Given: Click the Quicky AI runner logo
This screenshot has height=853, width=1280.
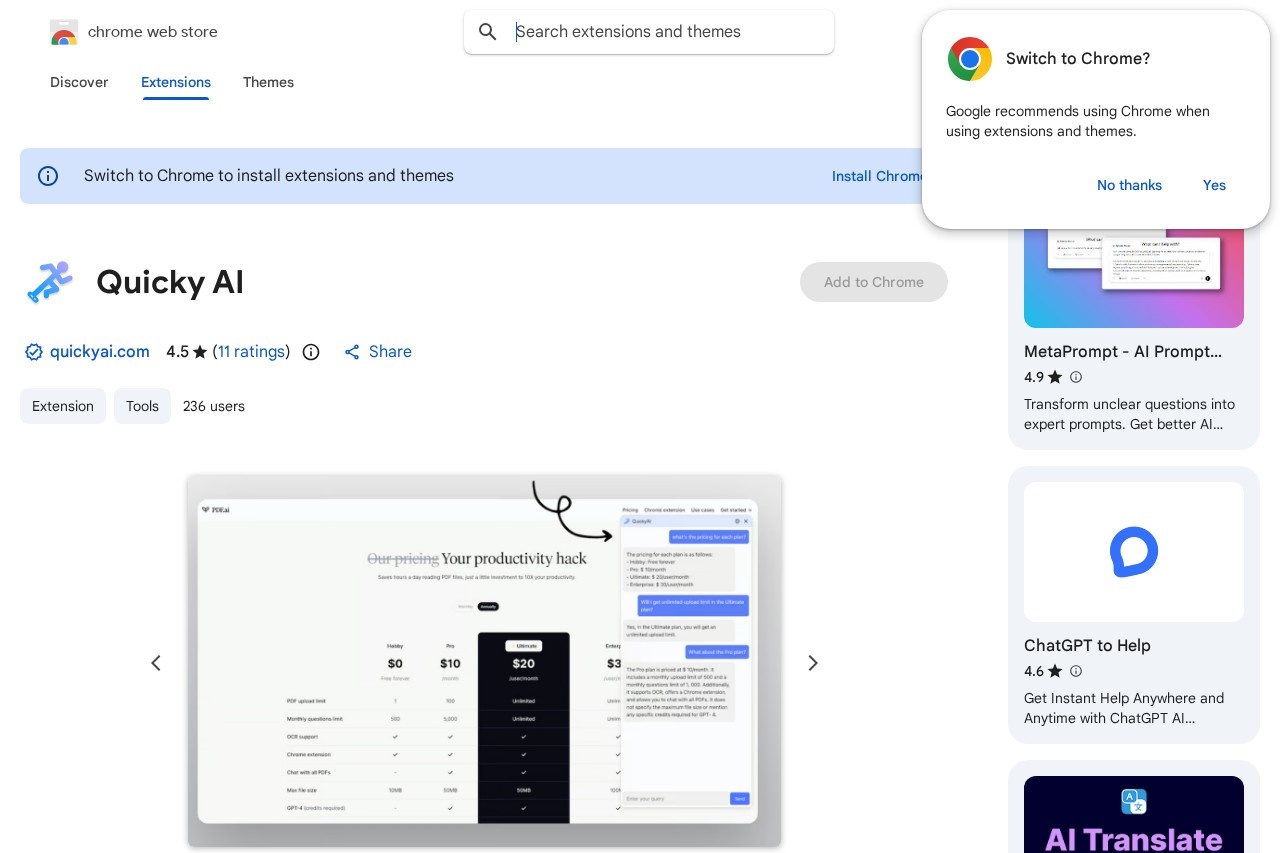Looking at the screenshot, I should click(x=49, y=282).
